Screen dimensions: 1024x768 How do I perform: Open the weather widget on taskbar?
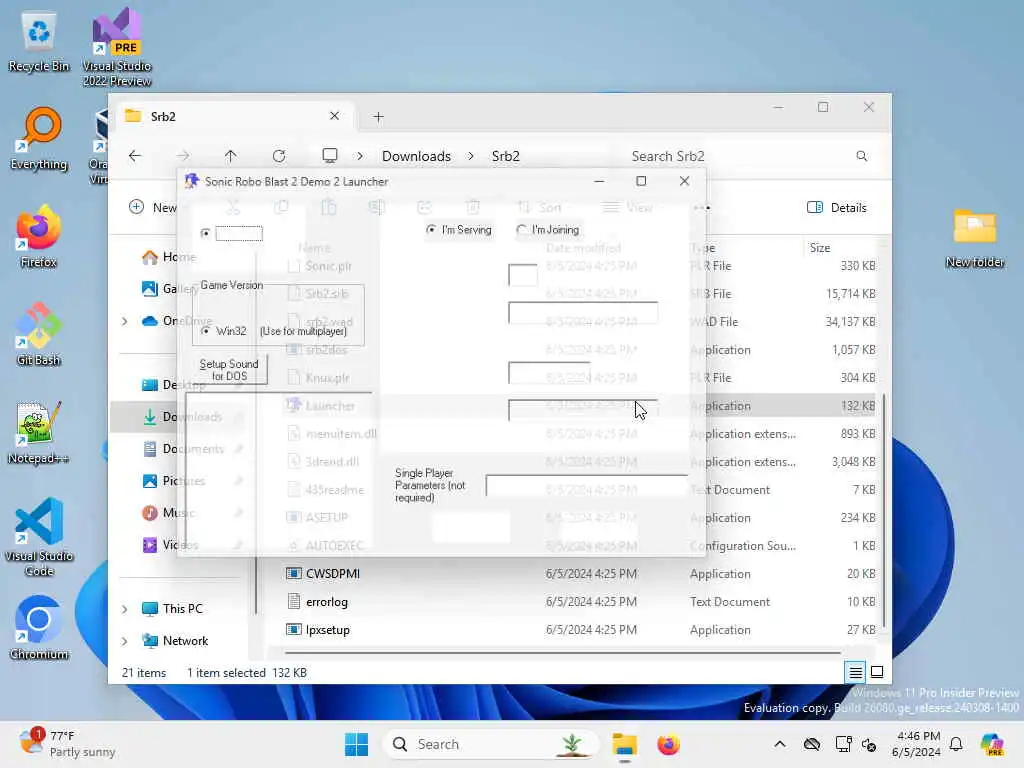pos(67,744)
